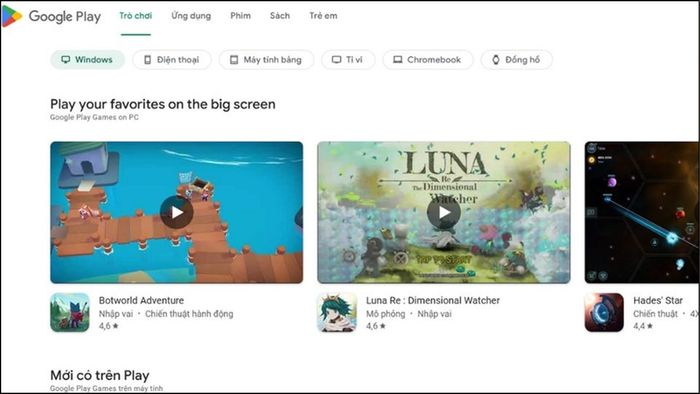The height and width of the screenshot is (394, 700).
Task: Click the 'Mới có trên Play' heading
Action: [x=100, y=375]
